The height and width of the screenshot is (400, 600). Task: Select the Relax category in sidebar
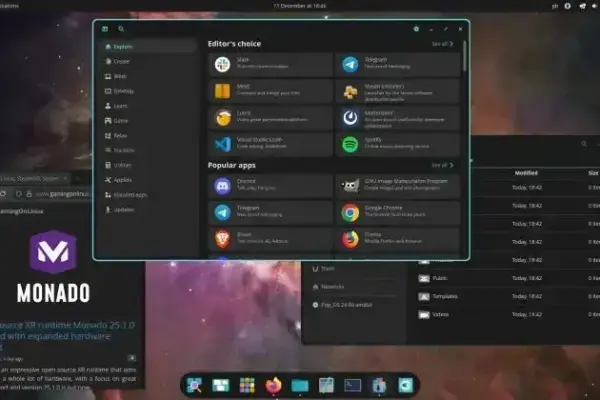149,136
